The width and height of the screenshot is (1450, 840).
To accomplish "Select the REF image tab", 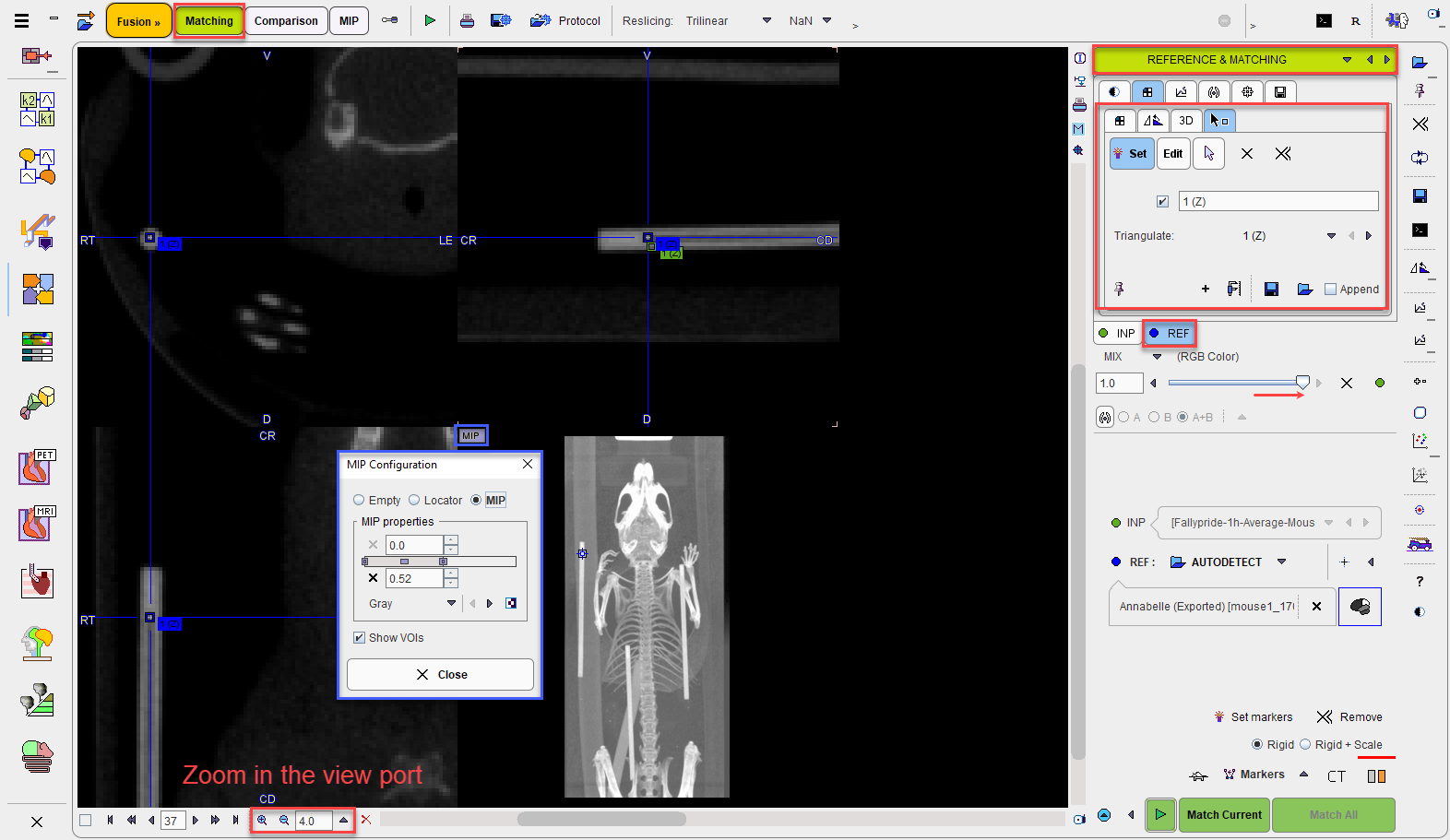I will click(1170, 333).
